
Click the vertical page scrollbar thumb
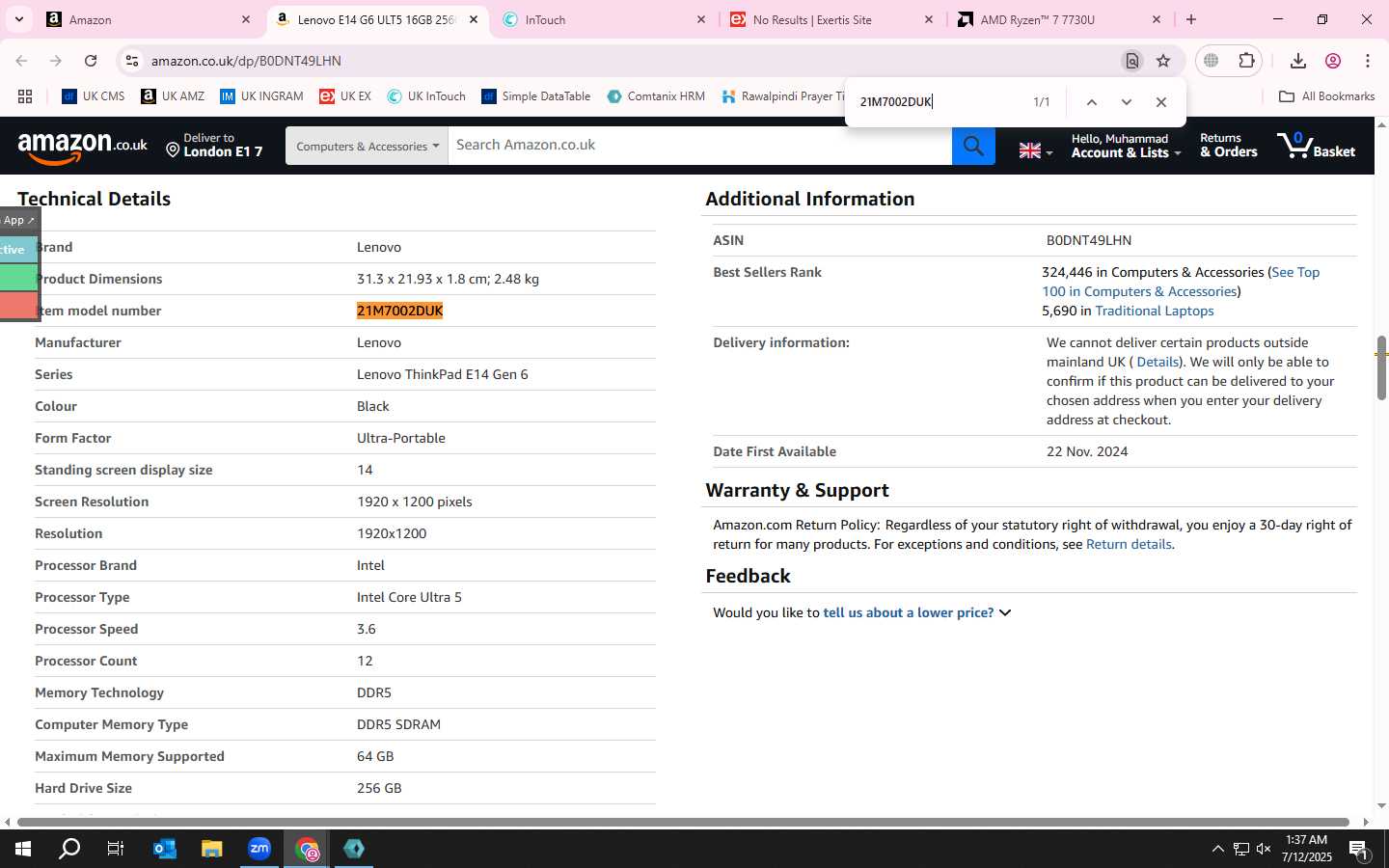point(1381,367)
